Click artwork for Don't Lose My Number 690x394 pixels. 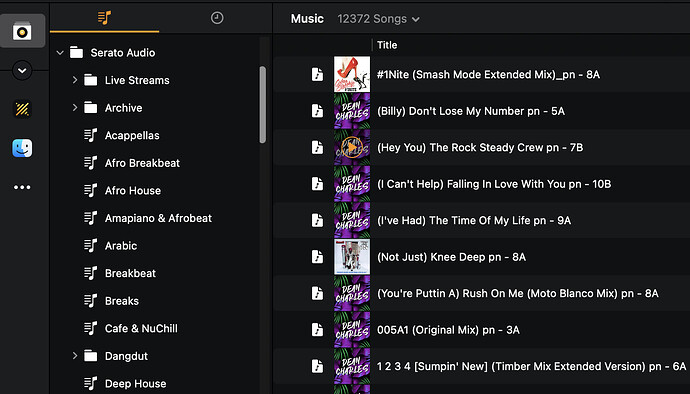(x=352, y=110)
